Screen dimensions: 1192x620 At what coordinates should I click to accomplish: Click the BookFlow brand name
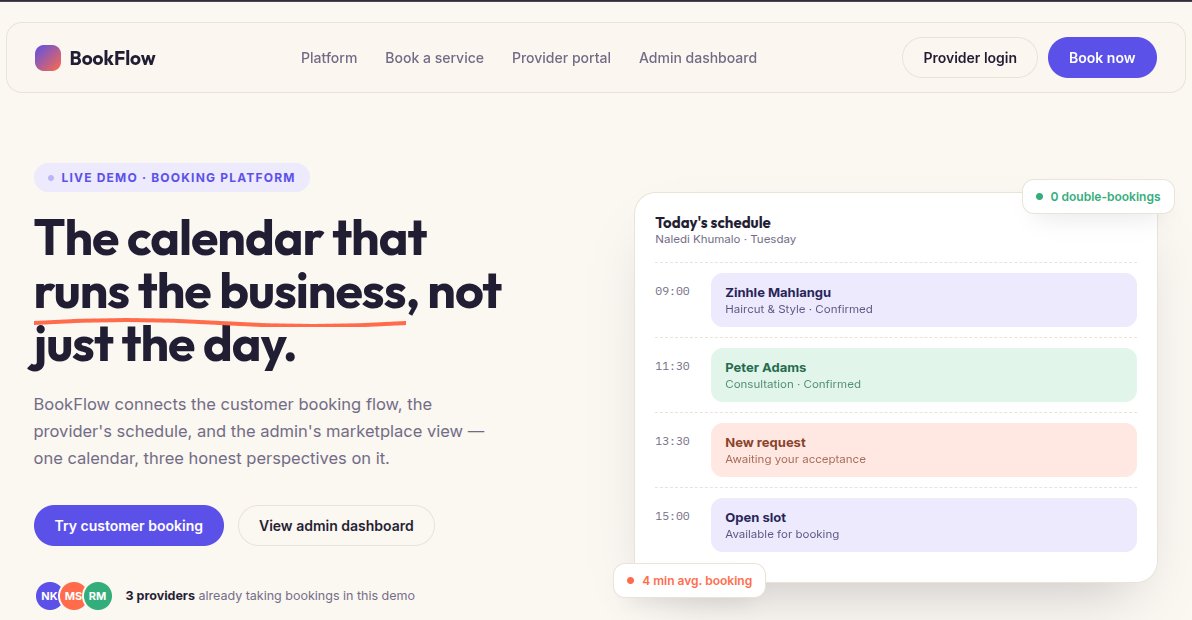click(x=113, y=58)
